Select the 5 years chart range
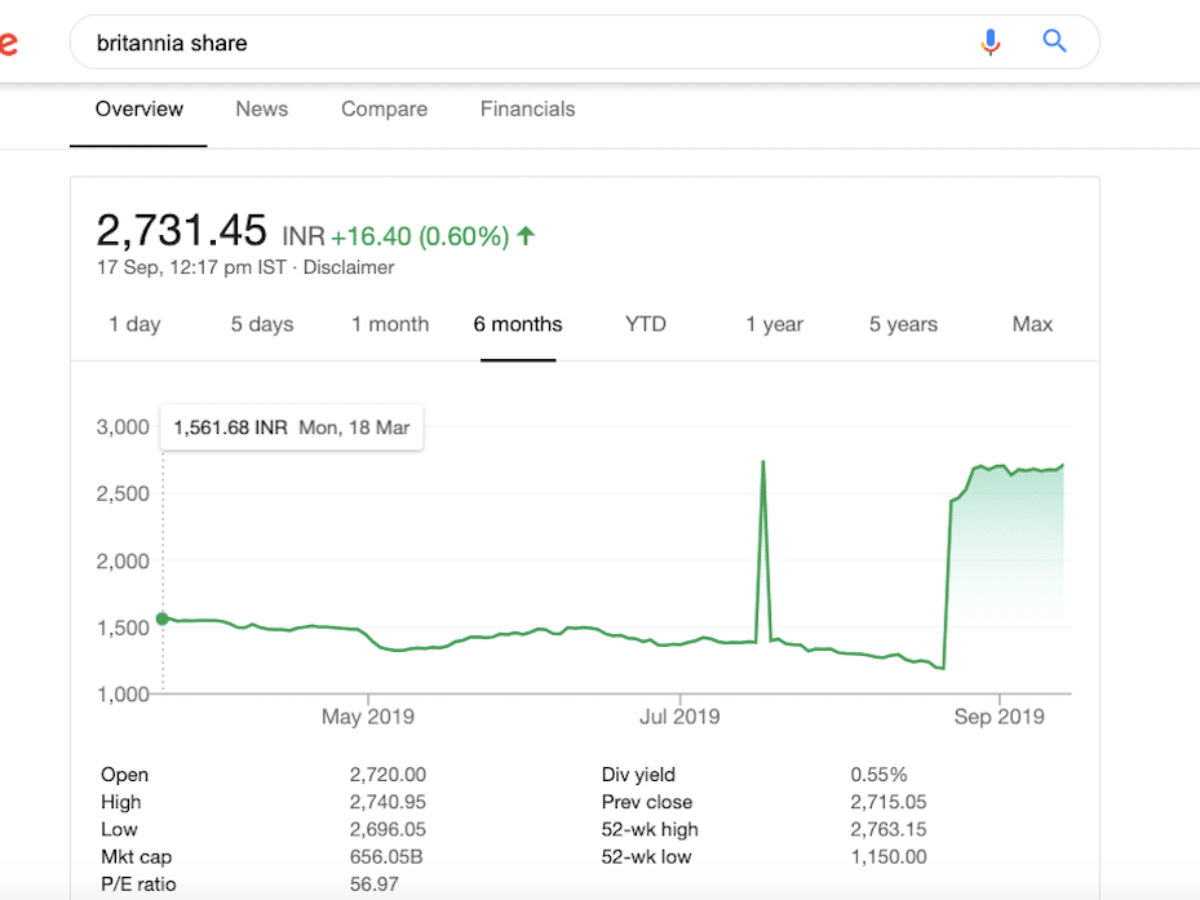Screen dimensions: 1200x900 (903, 324)
